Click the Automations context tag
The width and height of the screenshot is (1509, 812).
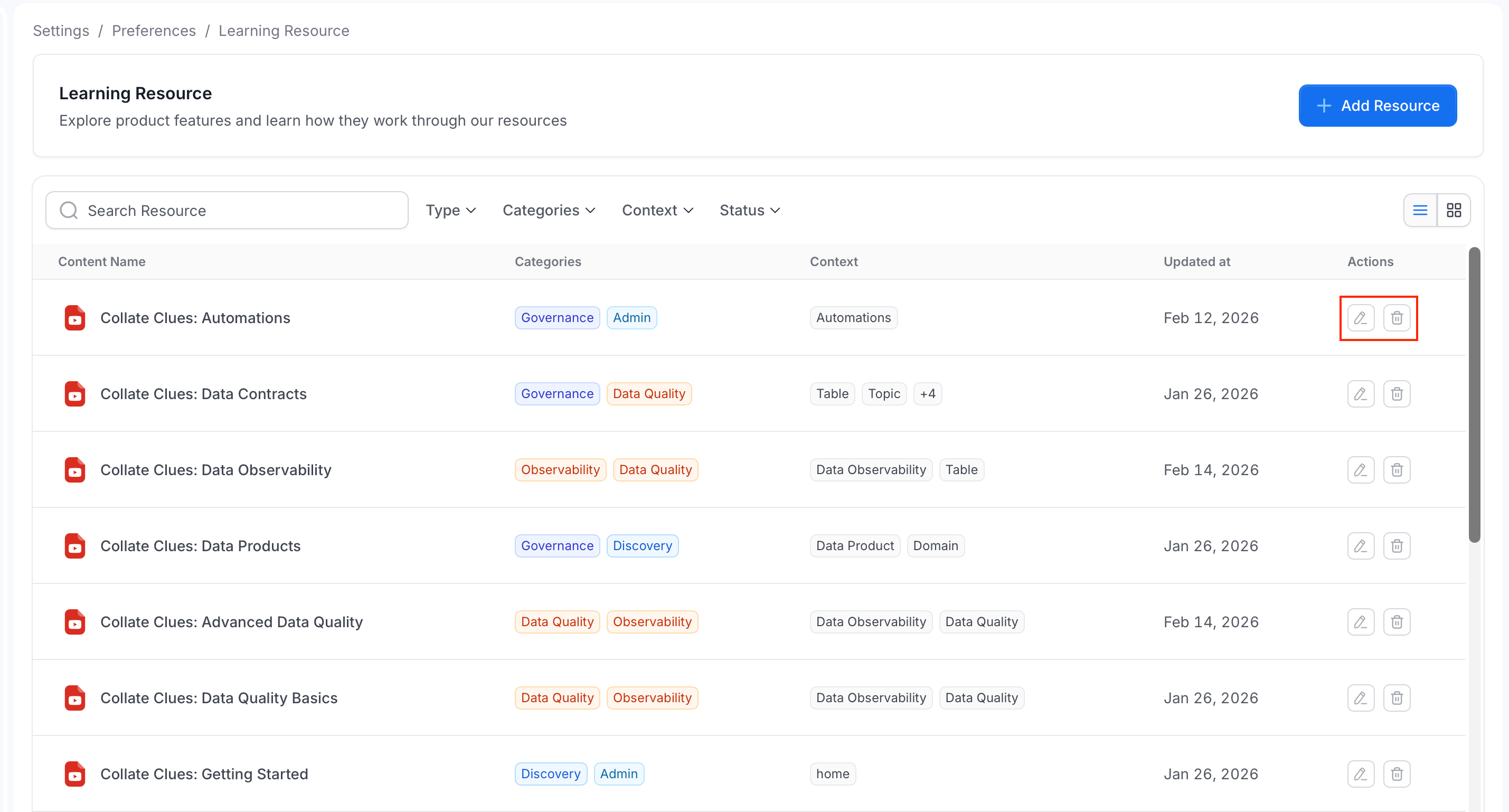(854, 317)
